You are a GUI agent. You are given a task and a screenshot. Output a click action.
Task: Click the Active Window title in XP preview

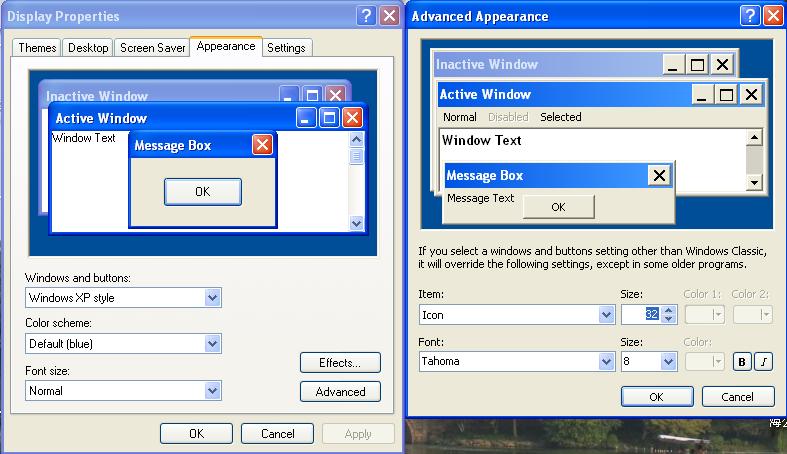point(101,118)
